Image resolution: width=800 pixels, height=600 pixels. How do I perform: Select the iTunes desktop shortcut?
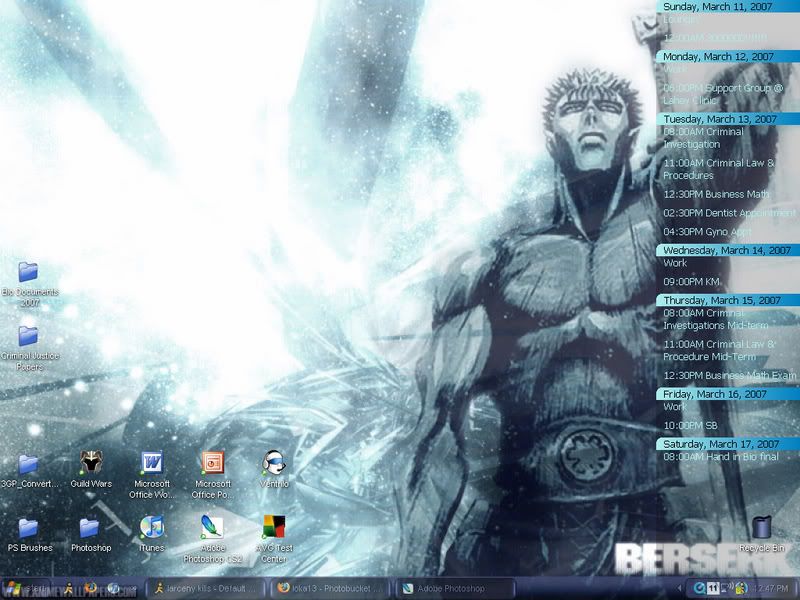(x=152, y=535)
